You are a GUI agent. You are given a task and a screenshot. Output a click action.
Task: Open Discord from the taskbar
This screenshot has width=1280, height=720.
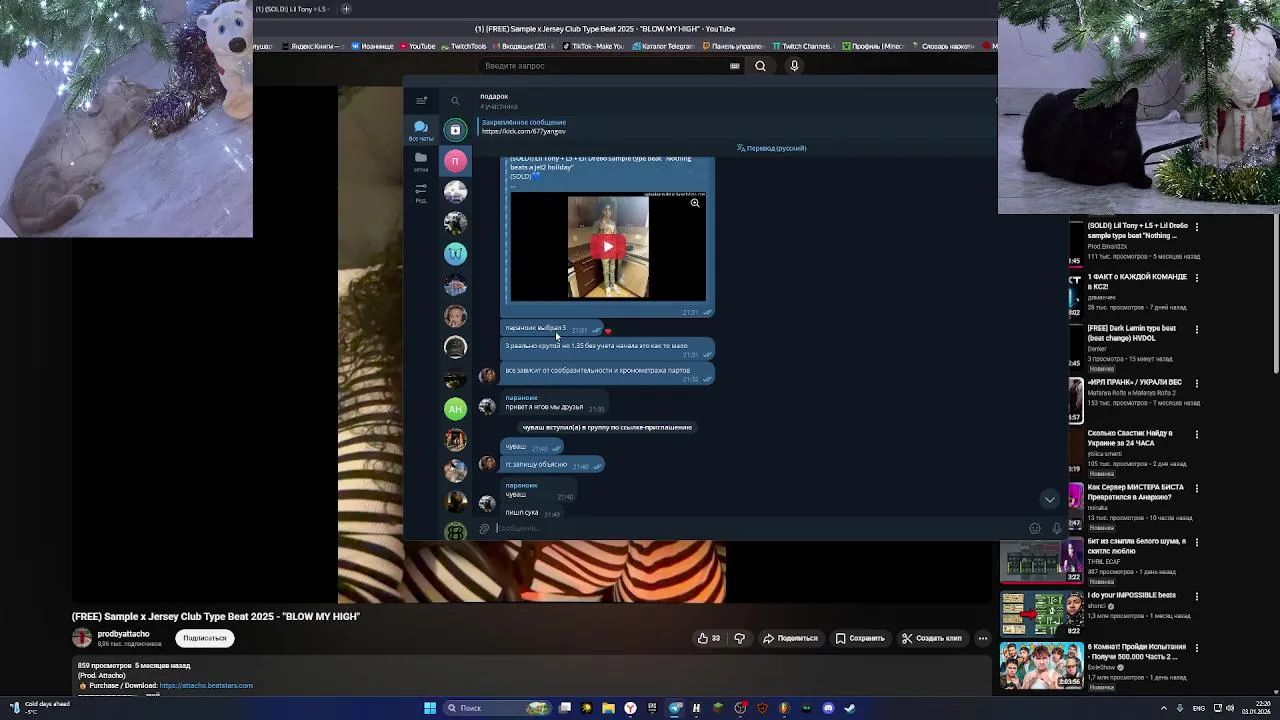tap(828, 708)
